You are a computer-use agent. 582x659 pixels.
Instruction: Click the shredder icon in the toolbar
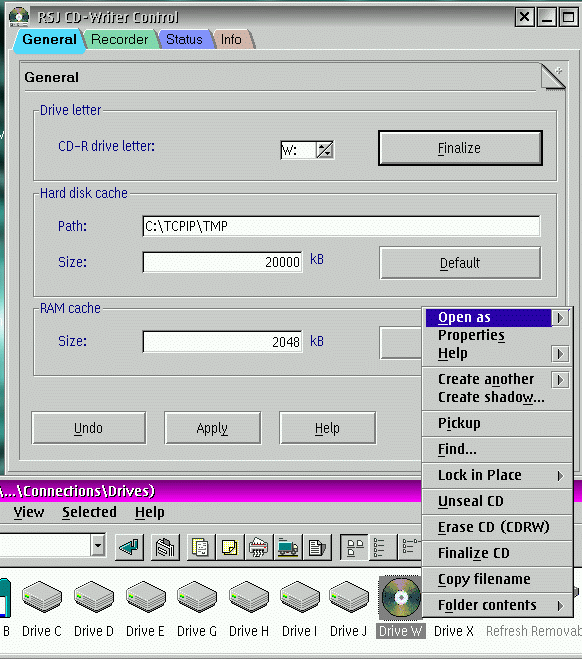[258, 547]
